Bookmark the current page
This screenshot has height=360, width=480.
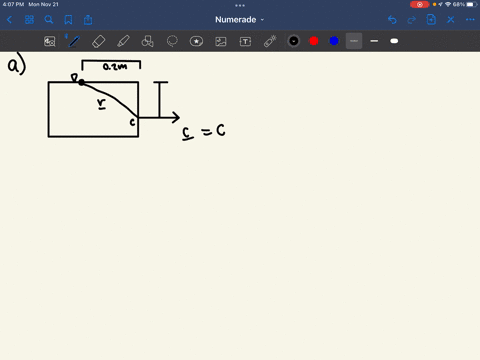pos(68,20)
